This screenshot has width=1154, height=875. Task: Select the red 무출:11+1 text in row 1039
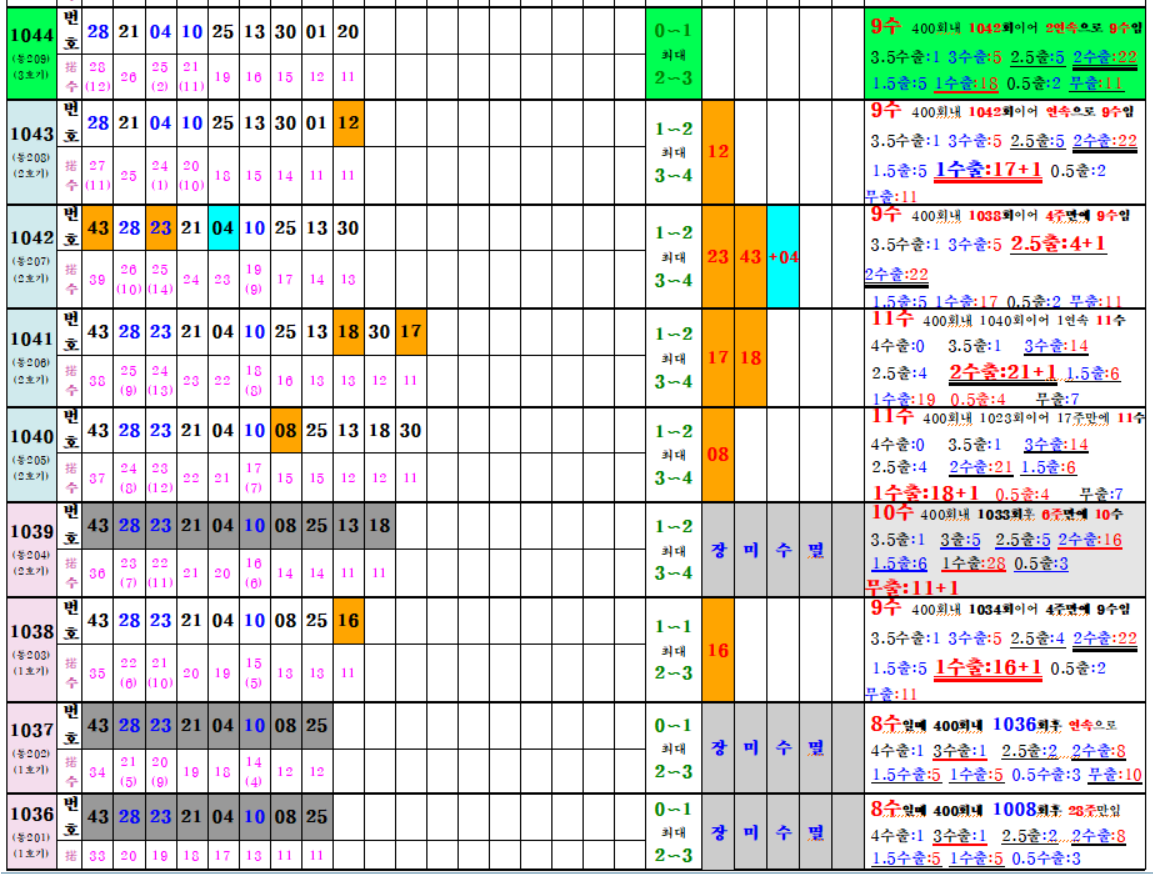click(x=912, y=587)
